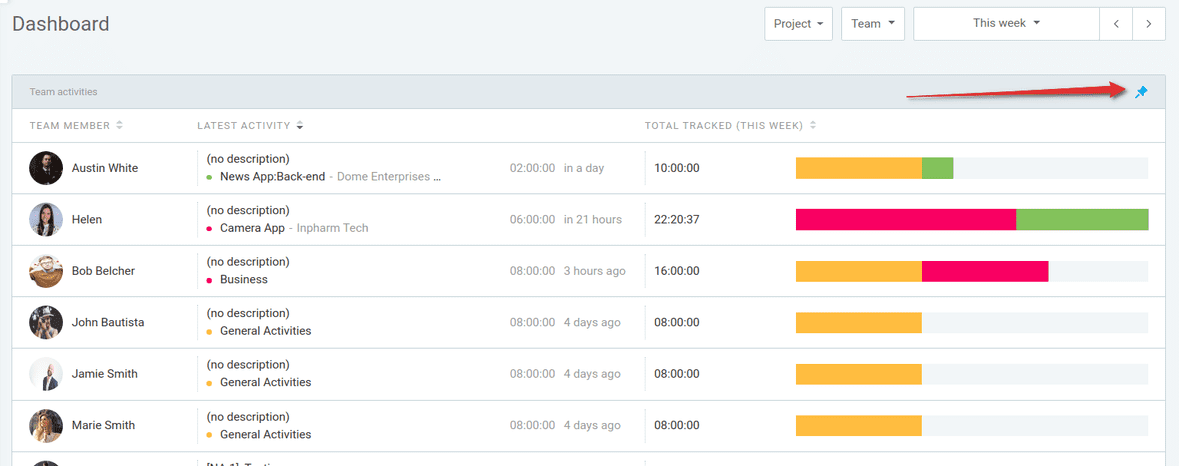Click the orange bar in Jamie Smith's row
The image size is (1179, 466).
pyautogui.click(x=859, y=374)
